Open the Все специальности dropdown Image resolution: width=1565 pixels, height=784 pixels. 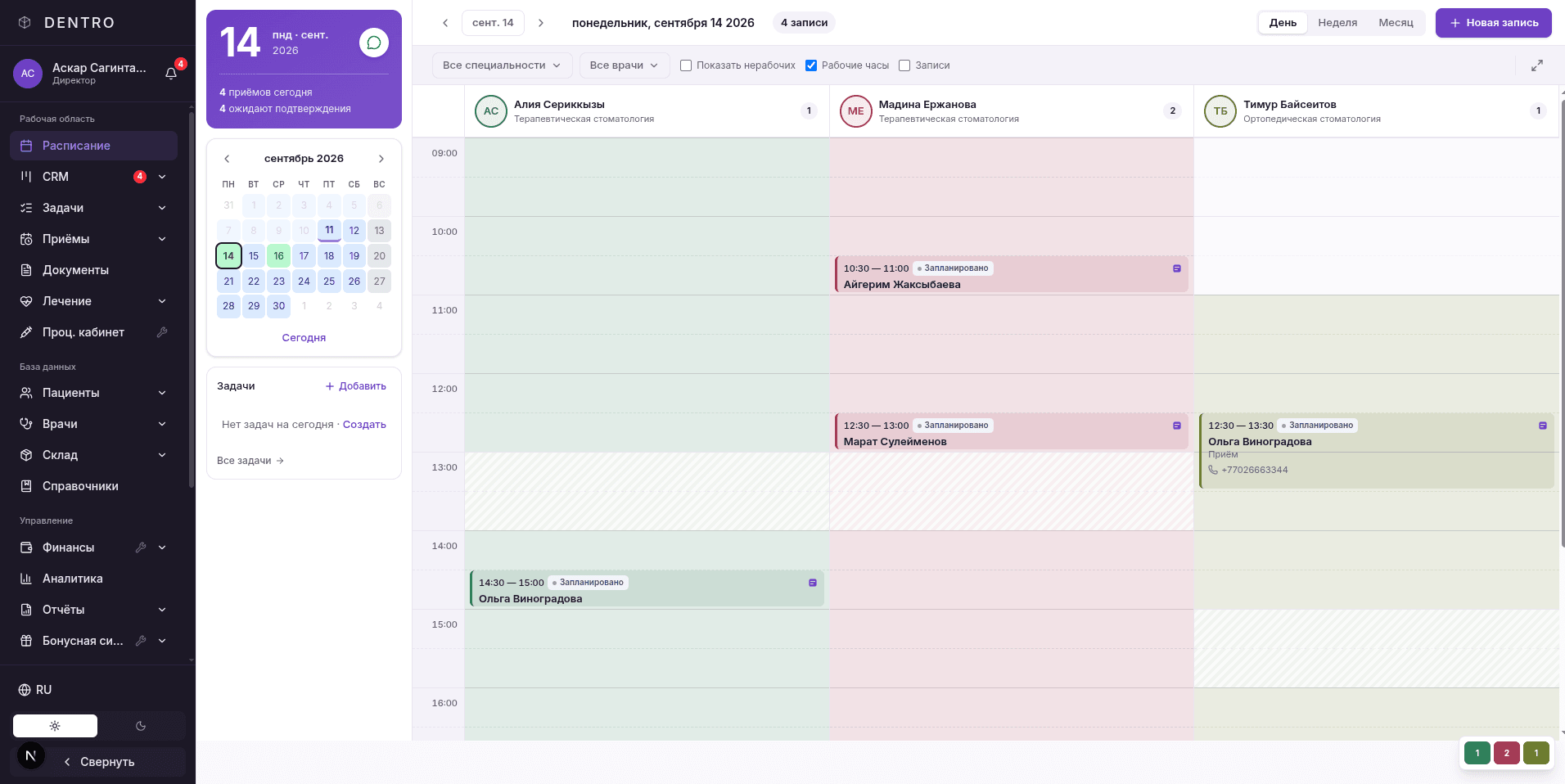click(x=502, y=65)
